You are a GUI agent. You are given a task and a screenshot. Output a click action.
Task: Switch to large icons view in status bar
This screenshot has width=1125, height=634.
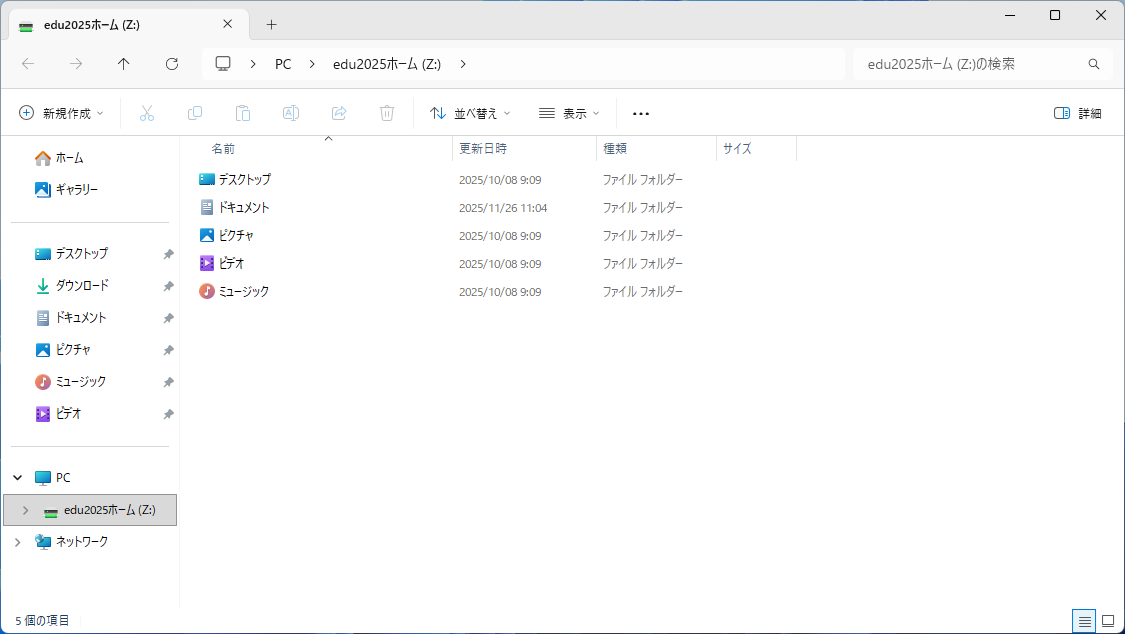coord(1108,621)
